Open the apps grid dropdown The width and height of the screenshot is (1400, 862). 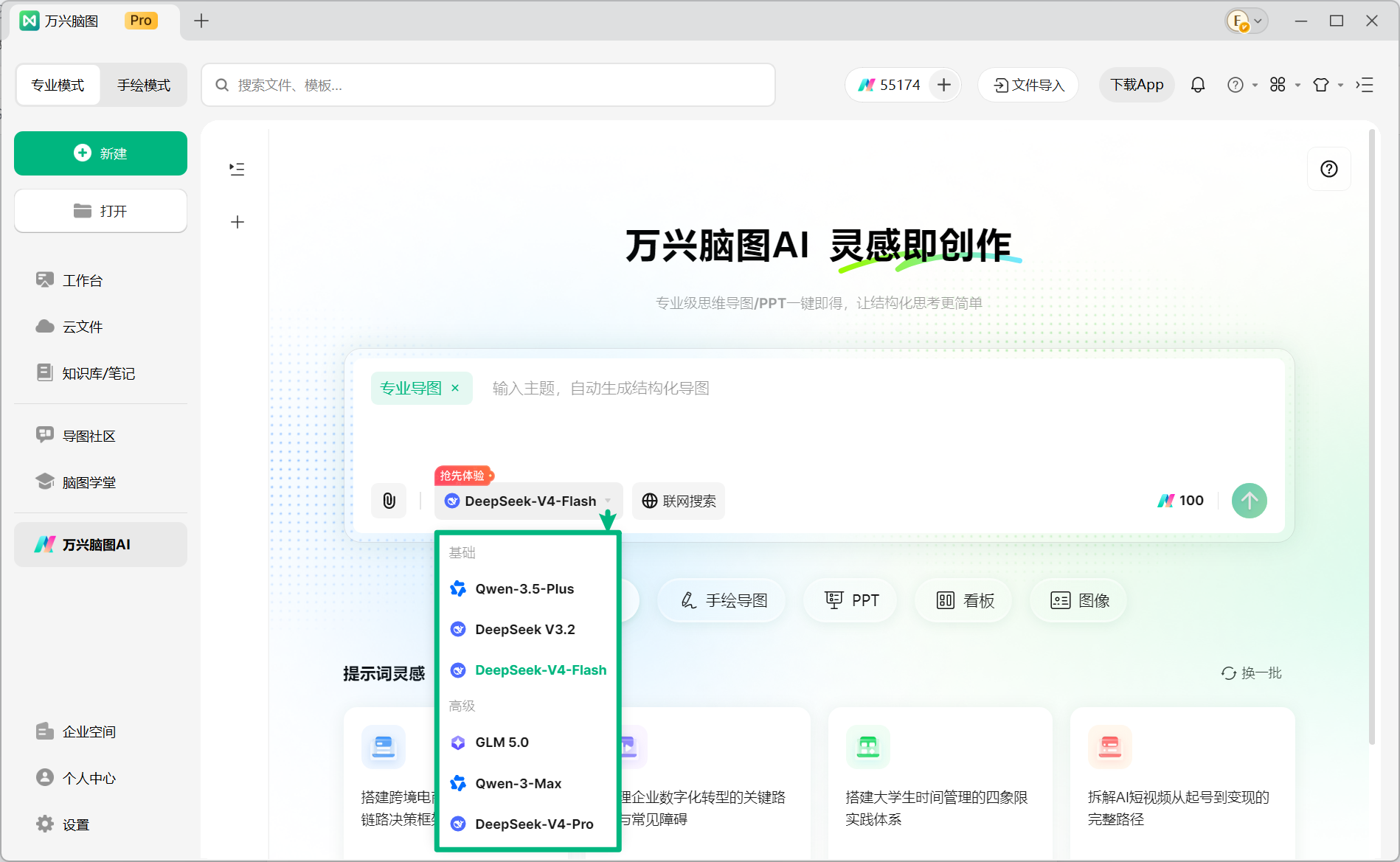tap(1284, 85)
